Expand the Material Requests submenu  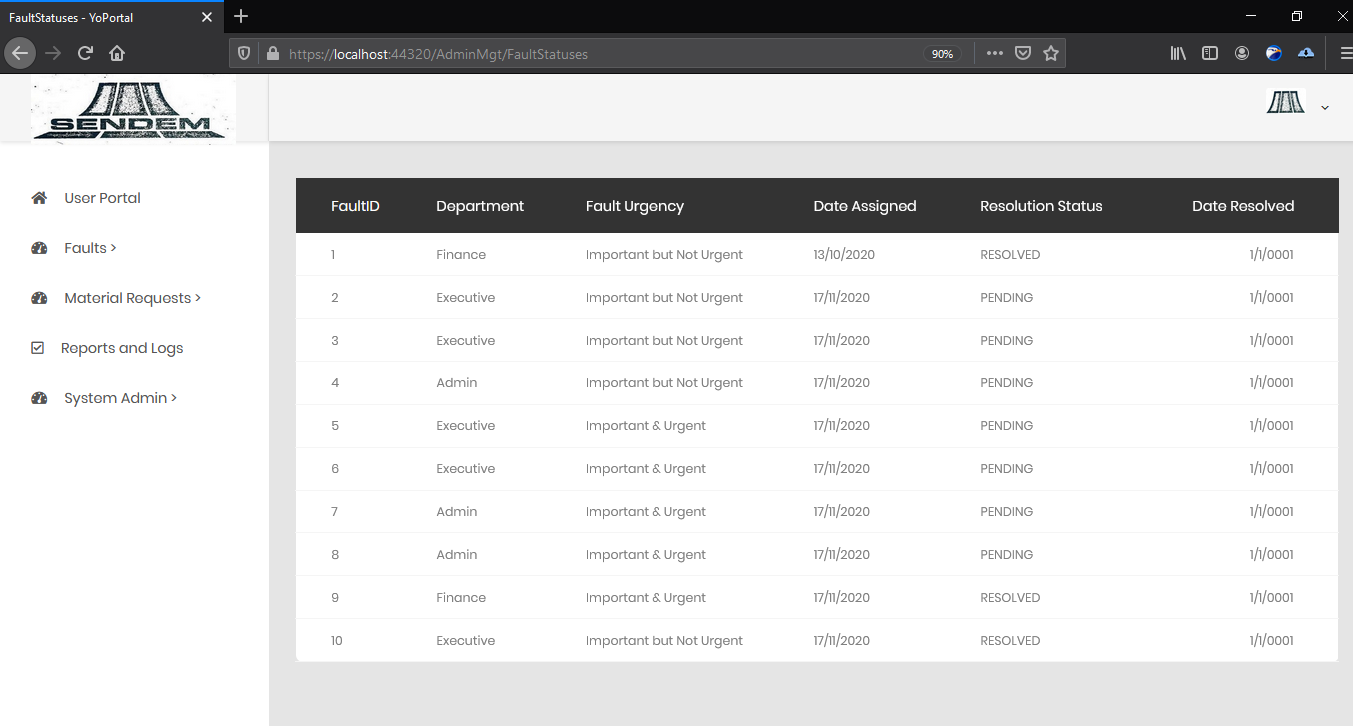pos(132,298)
